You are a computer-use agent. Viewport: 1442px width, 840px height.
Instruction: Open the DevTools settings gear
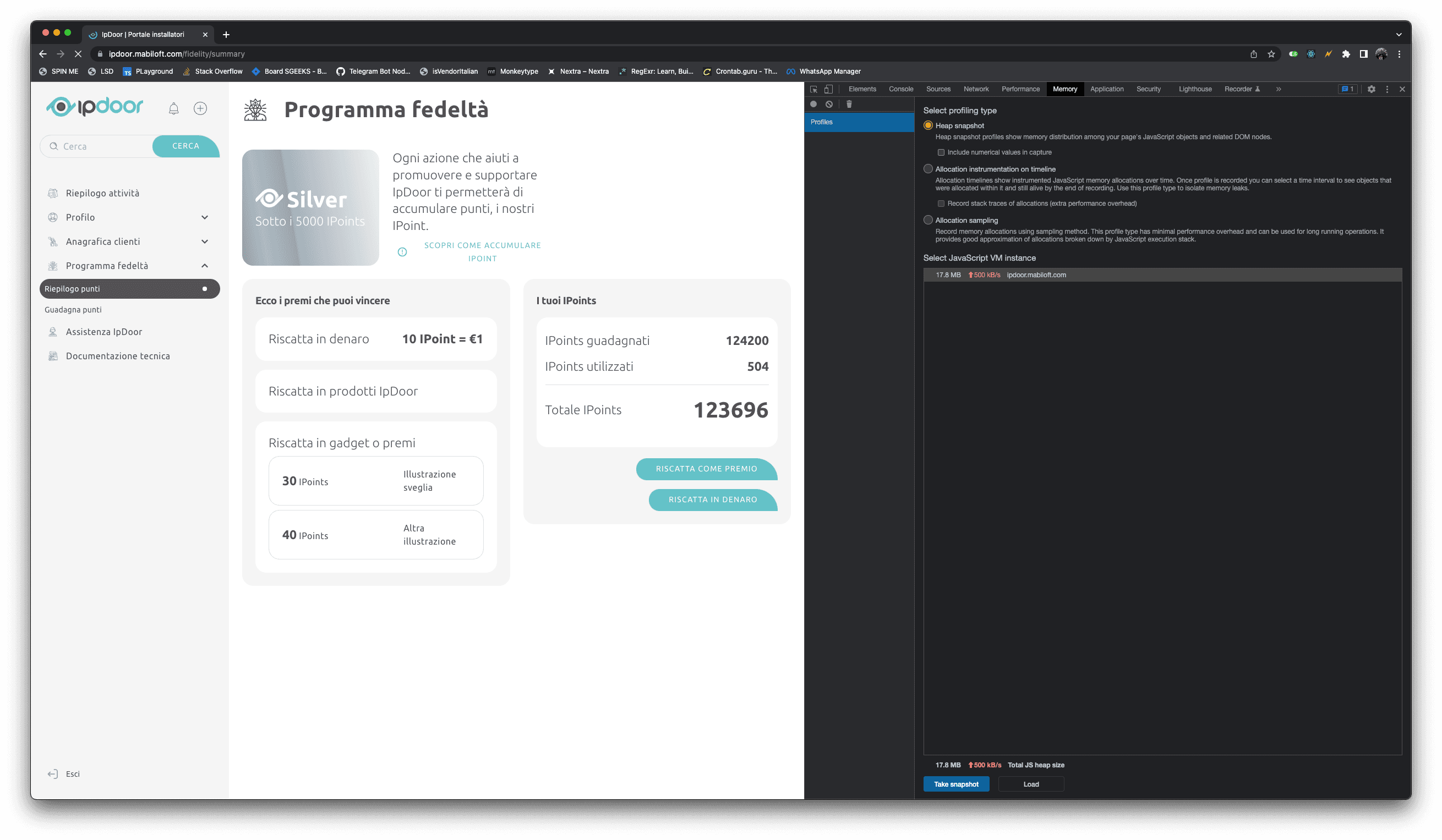(x=1371, y=89)
